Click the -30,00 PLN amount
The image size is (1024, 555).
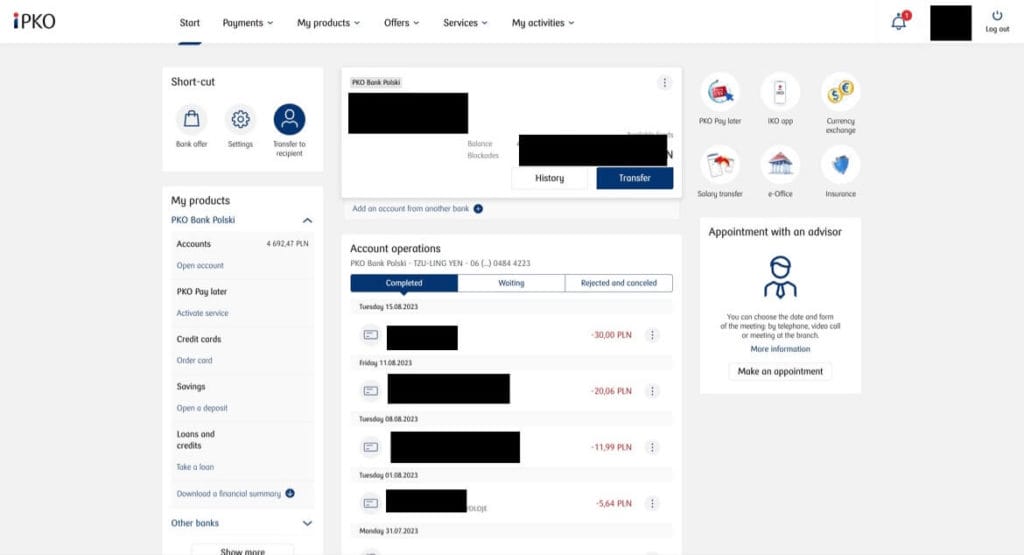[x=611, y=335]
